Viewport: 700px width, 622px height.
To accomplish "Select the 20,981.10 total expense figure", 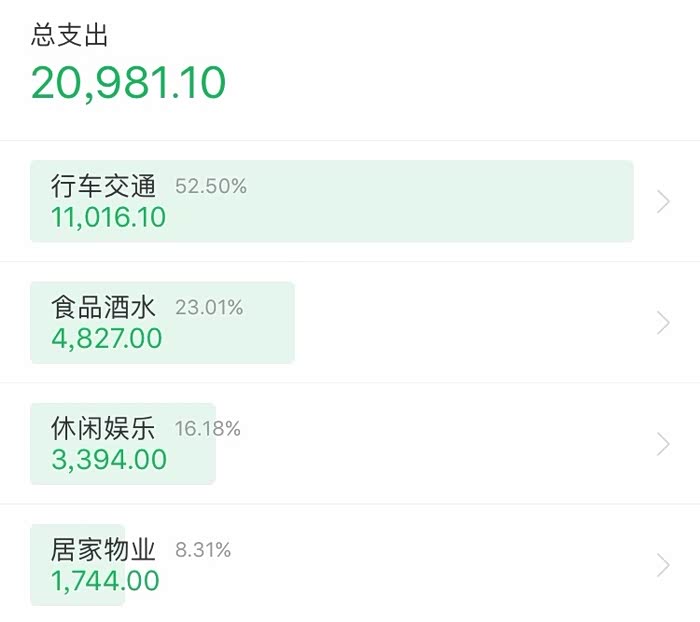I will pos(129,82).
